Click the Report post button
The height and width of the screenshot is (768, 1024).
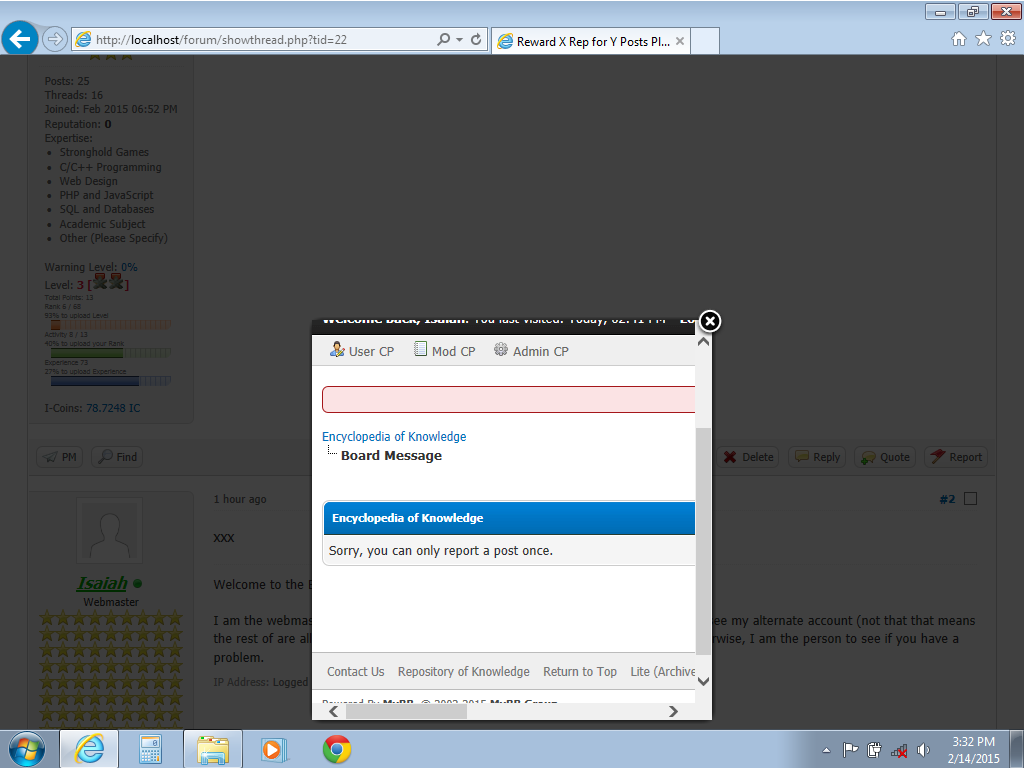tap(956, 457)
